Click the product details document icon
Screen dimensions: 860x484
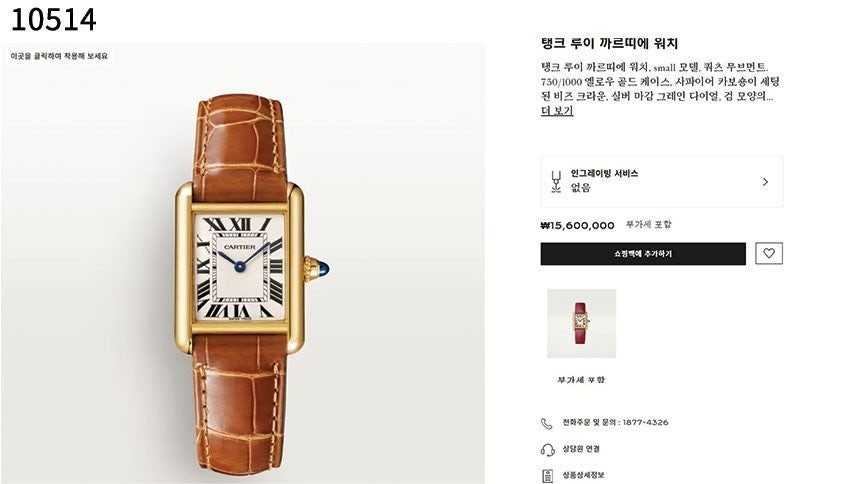(x=547, y=475)
